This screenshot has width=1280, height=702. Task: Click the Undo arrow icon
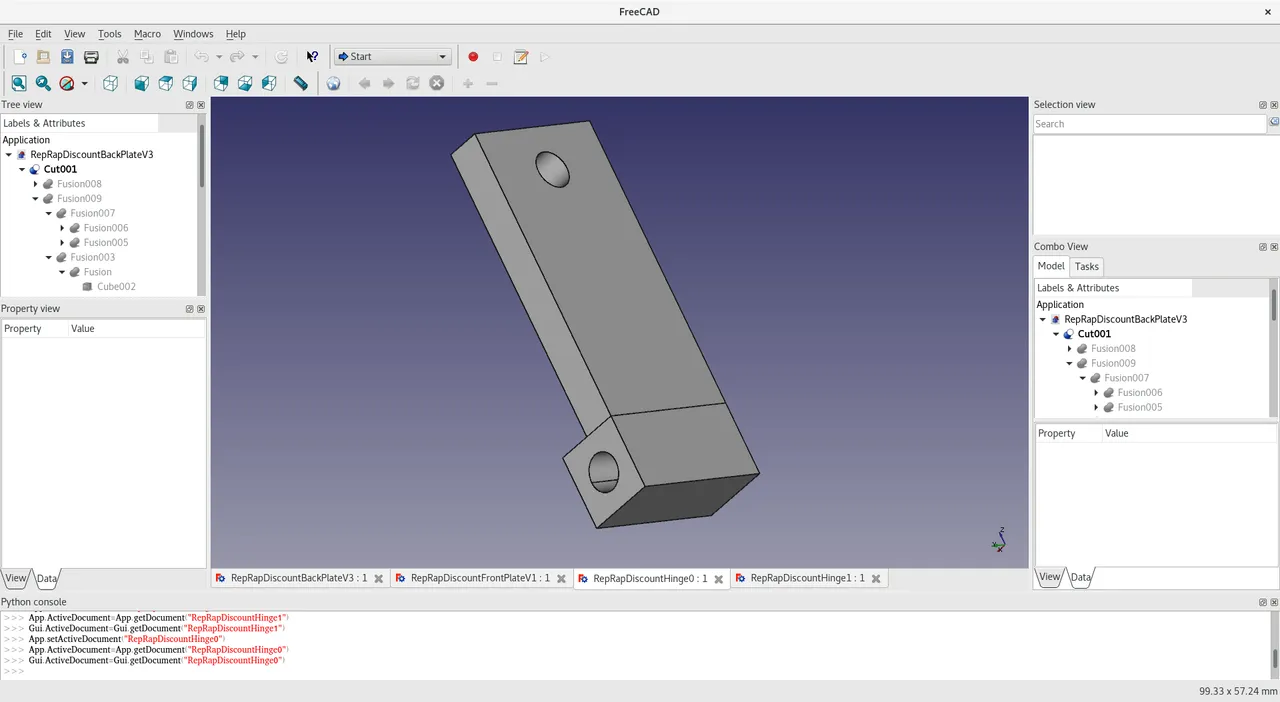coord(202,57)
